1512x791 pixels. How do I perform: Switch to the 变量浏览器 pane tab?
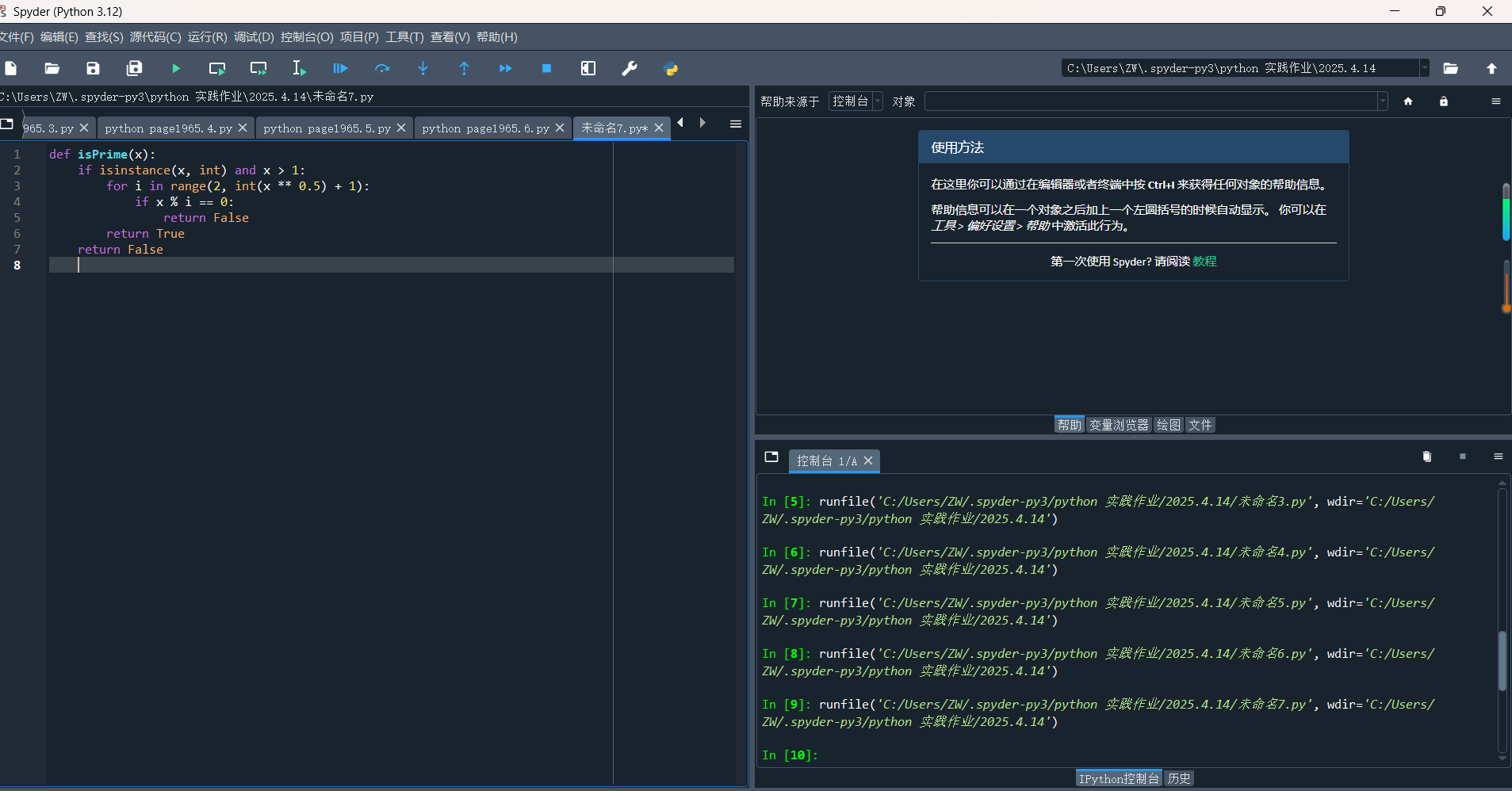(x=1118, y=425)
